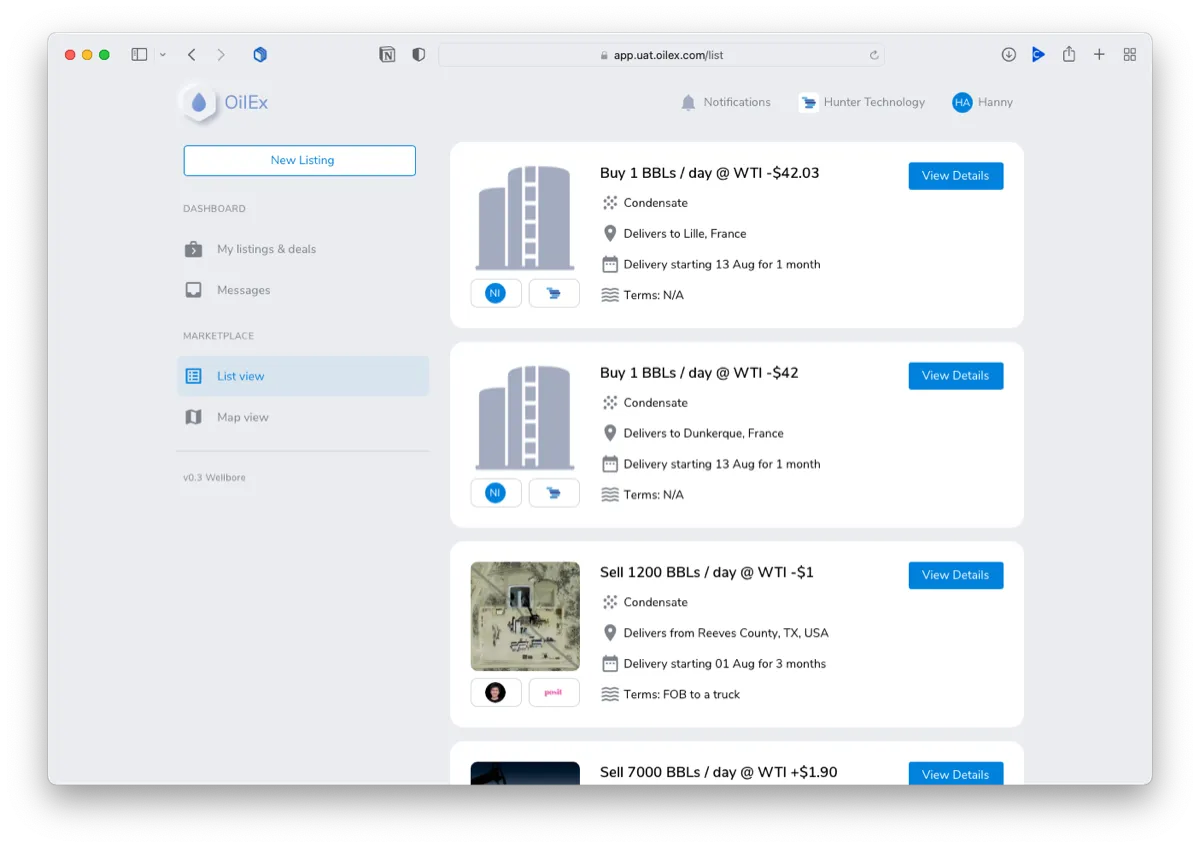Viewport: 1200px width, 849px height.
Task: Click the NI avatar badge on Lille listing
Action: click(495, 293)
